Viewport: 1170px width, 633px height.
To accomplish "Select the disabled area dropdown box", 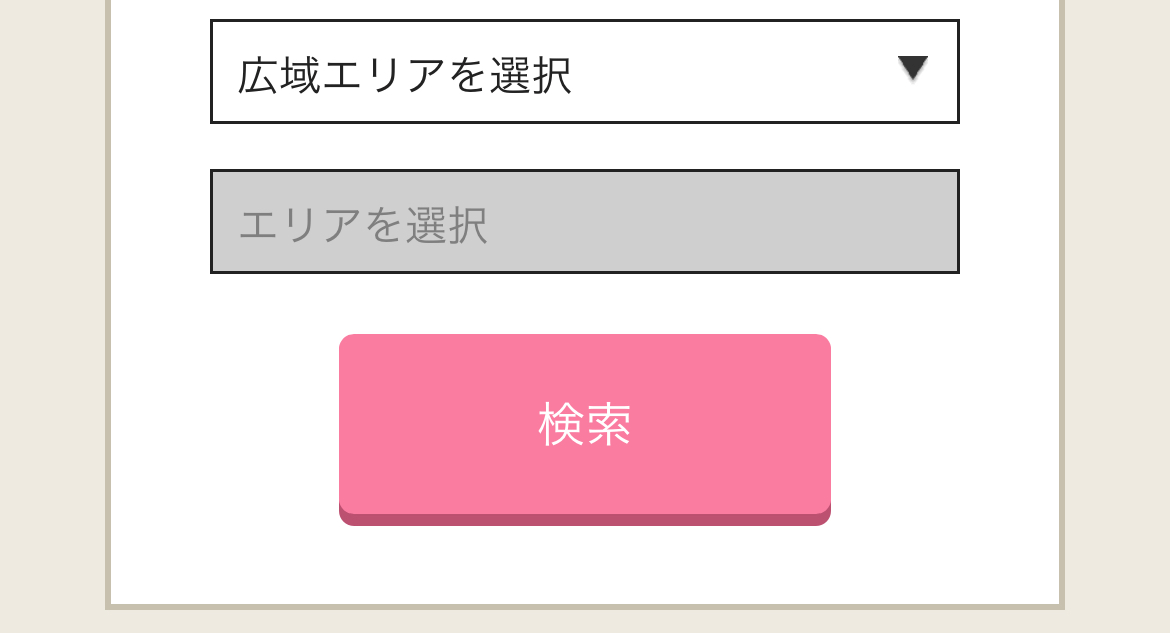I will [584, 221].
